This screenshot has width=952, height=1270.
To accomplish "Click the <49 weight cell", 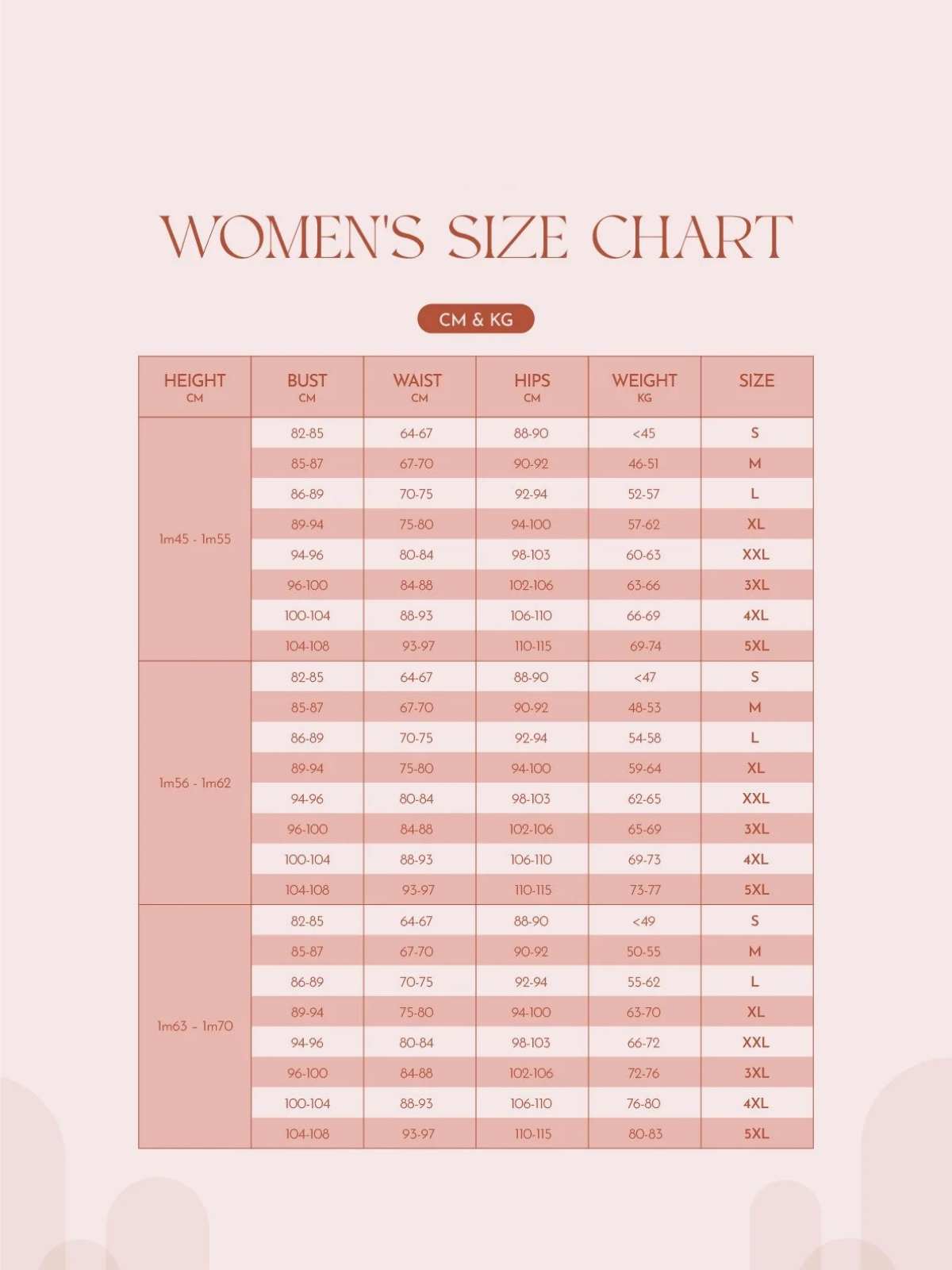I will tap(643, 921).
